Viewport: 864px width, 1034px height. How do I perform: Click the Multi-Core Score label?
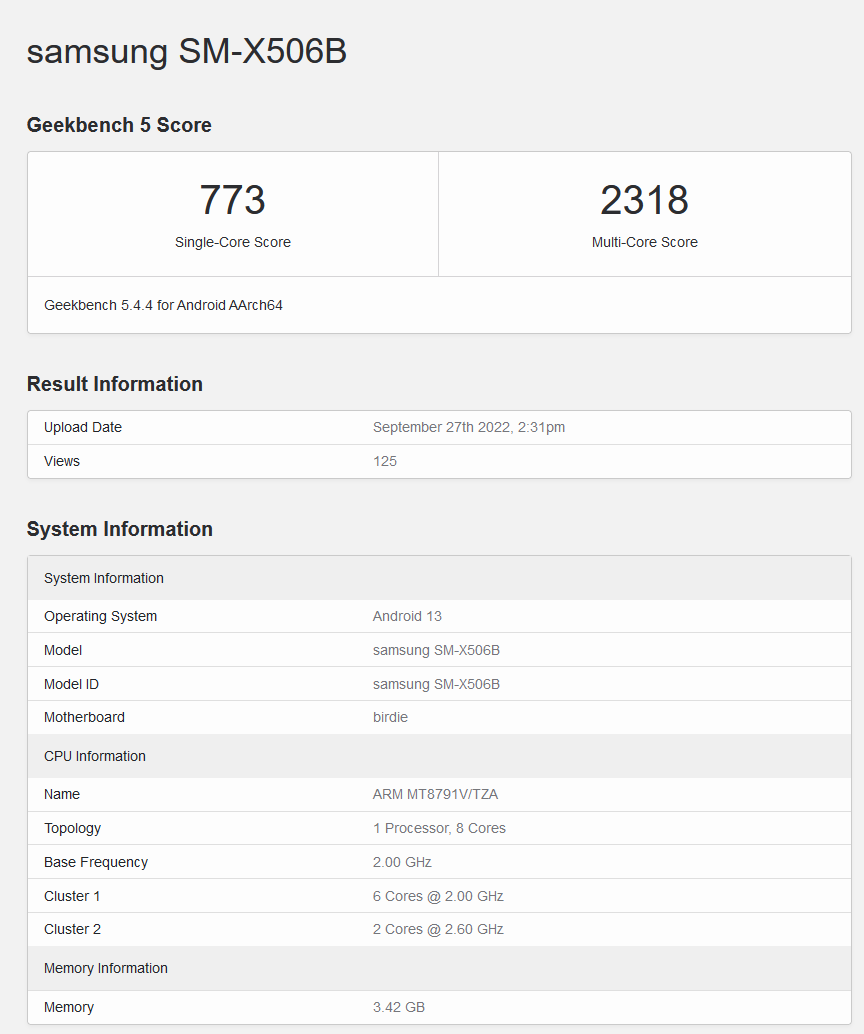pyautogui.click(x=644, y=242)
